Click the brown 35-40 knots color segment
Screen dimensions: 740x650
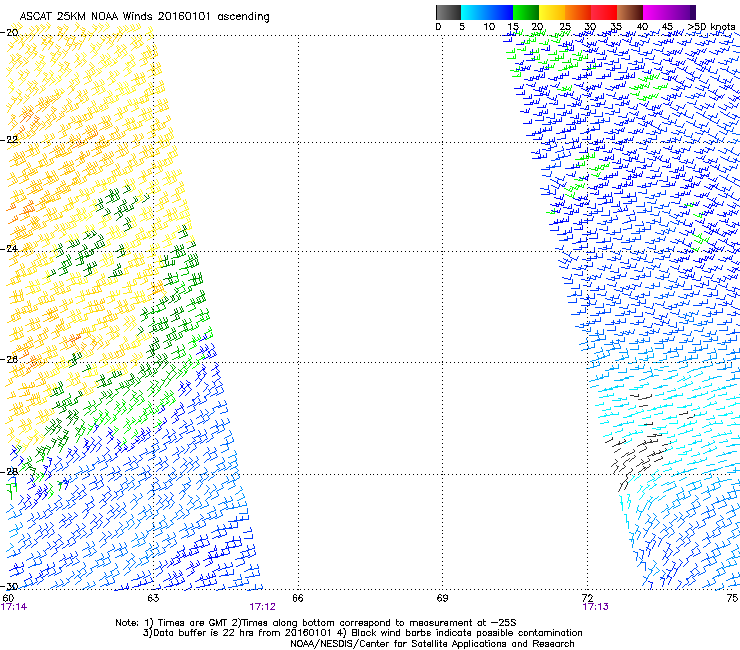coord(630,12)
